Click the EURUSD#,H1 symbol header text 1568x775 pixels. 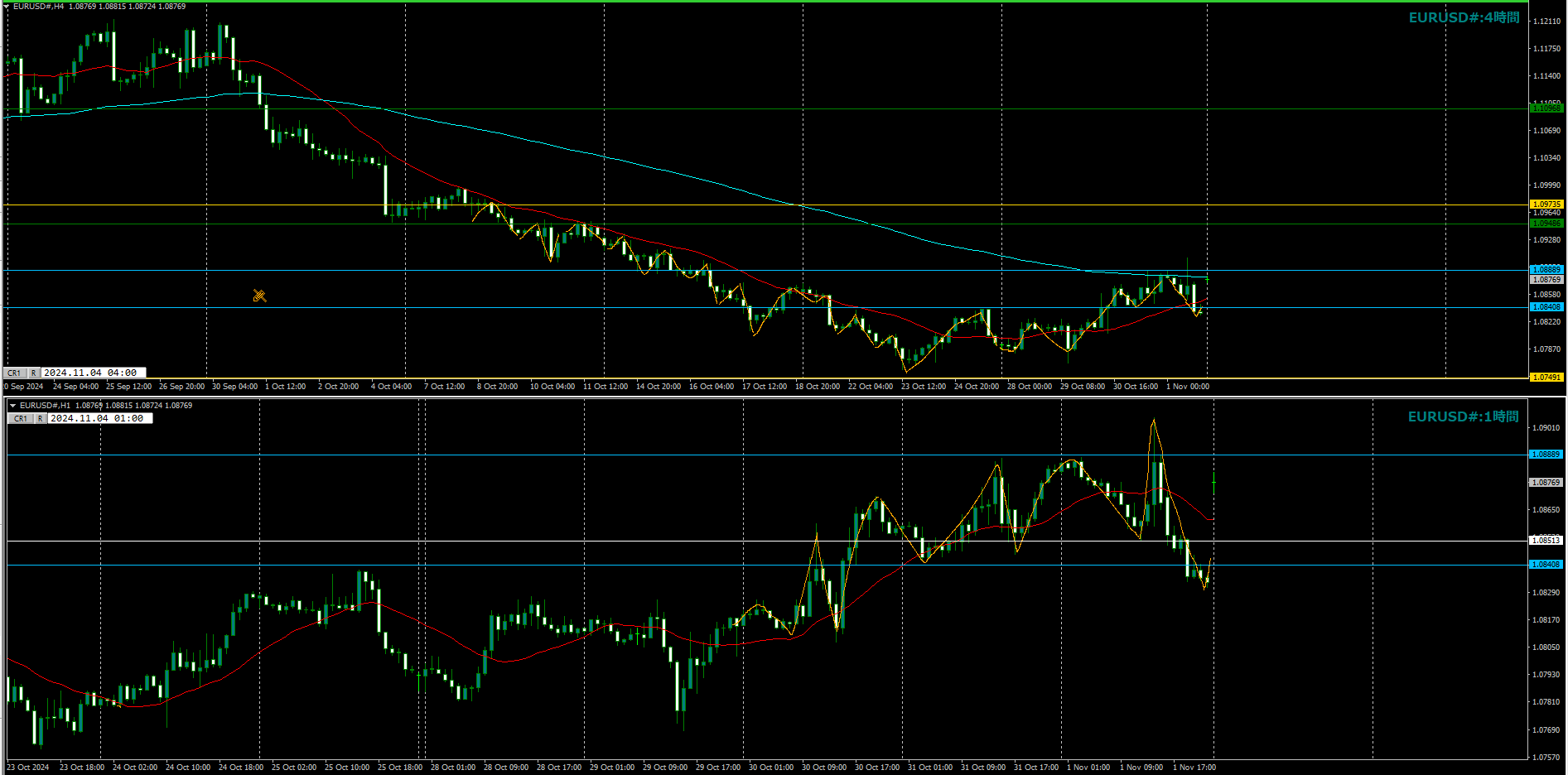tap(45, 406)
